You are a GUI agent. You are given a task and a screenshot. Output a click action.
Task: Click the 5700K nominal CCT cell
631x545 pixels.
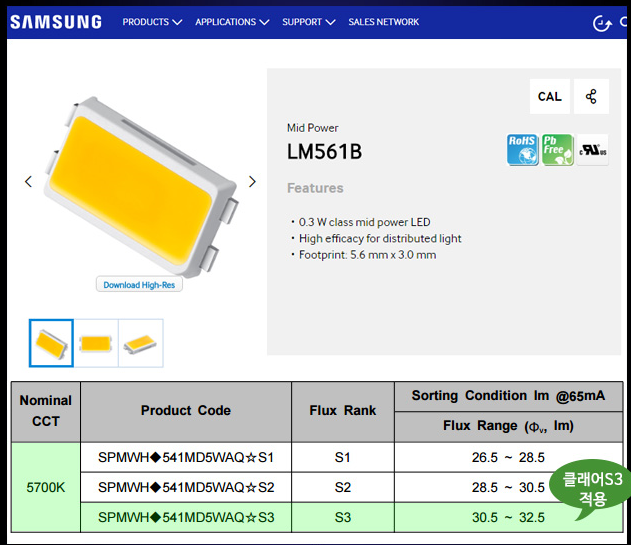[46, 487]
